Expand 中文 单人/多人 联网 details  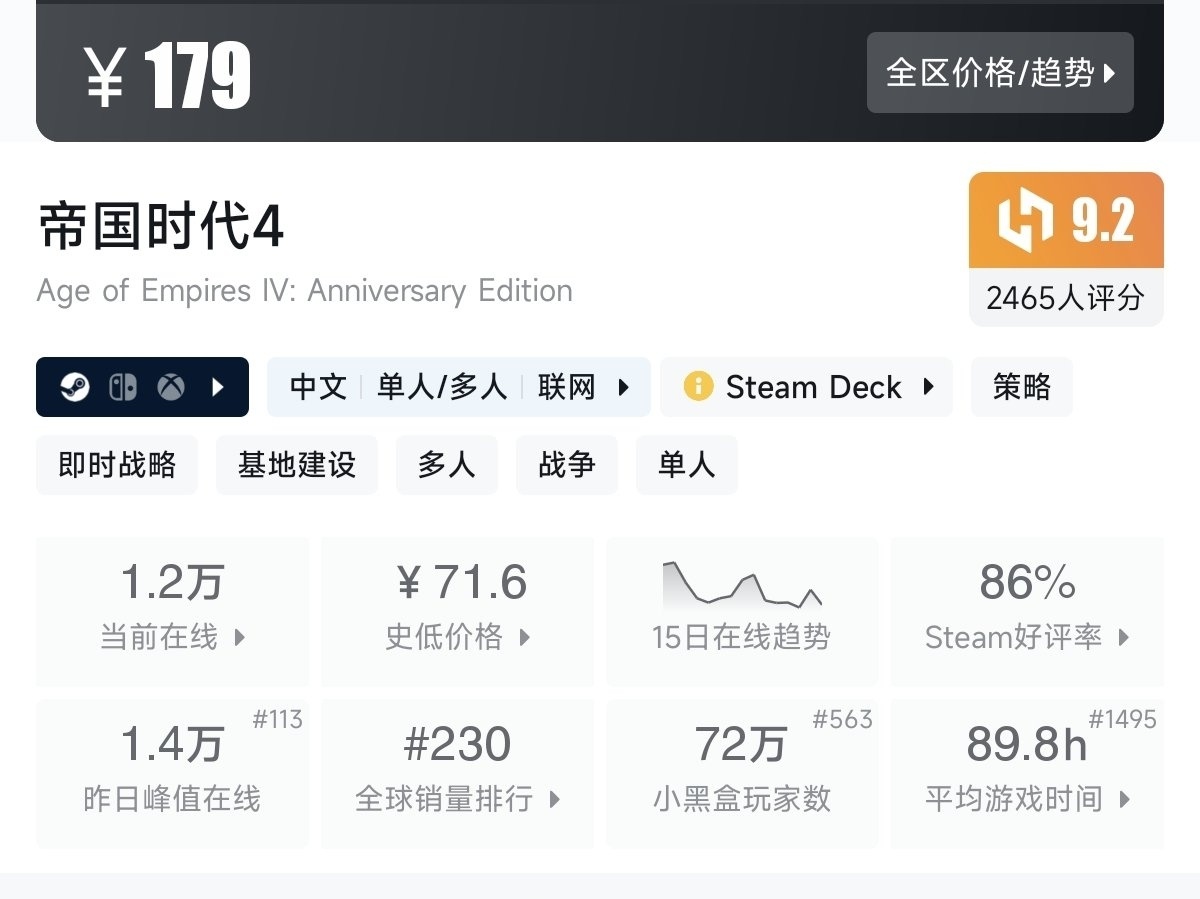[458, 387]
